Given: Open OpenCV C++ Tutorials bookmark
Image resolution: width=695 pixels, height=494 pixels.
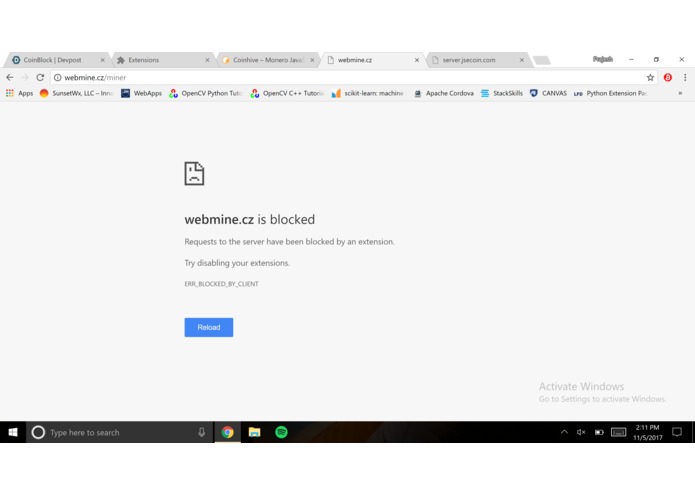Looking at the screenshot, I should 287,93.
